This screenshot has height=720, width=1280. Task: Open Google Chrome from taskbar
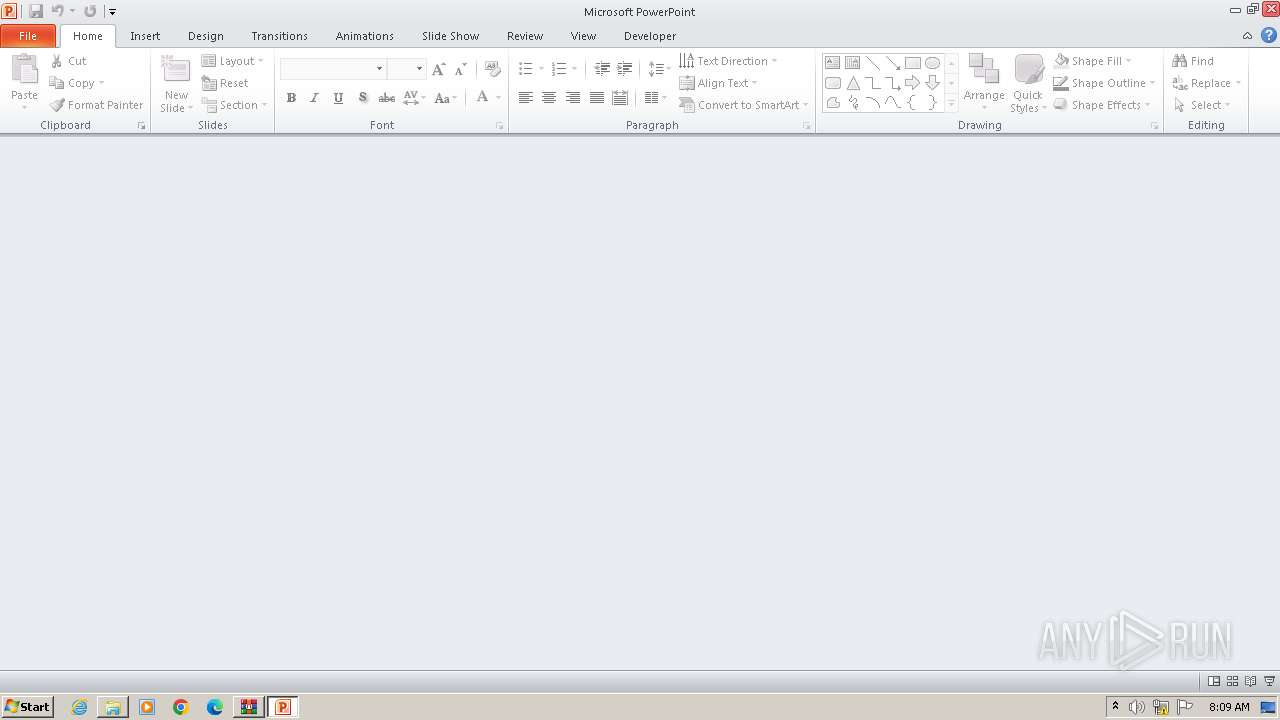click(181, 707)
